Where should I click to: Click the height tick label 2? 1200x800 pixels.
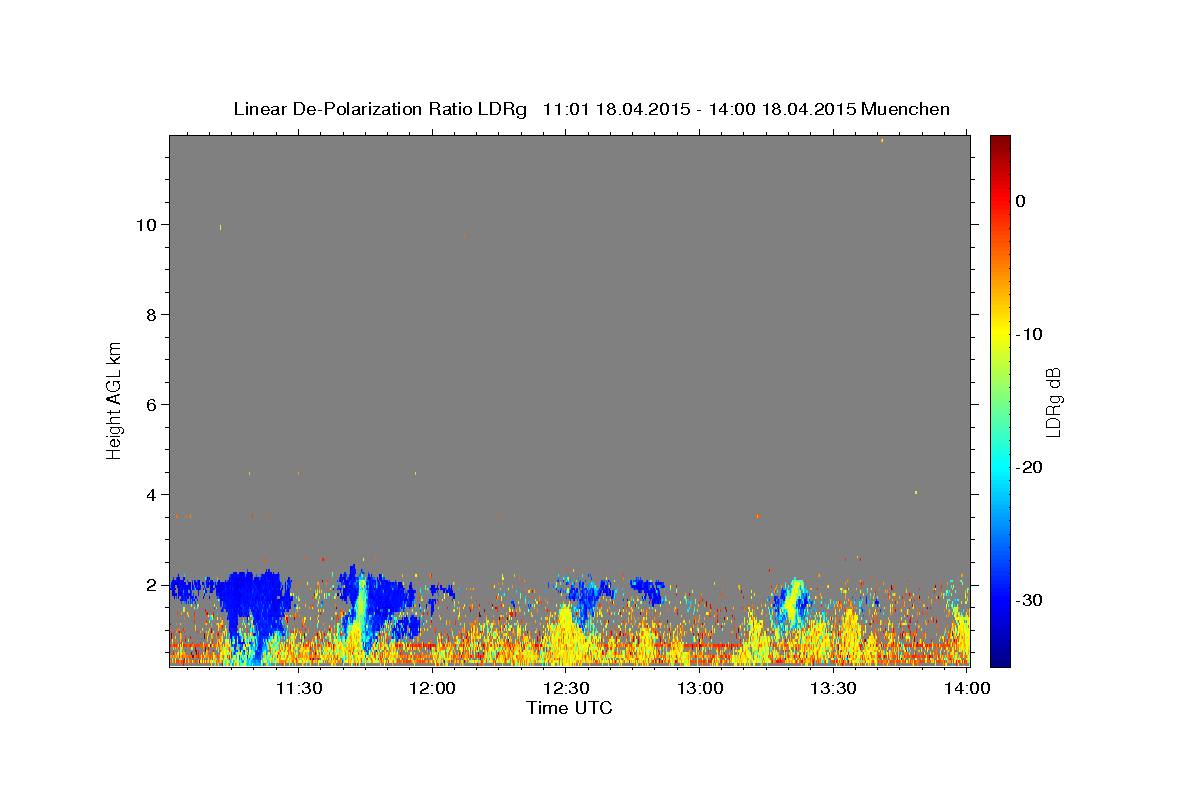tap(153, 585)
